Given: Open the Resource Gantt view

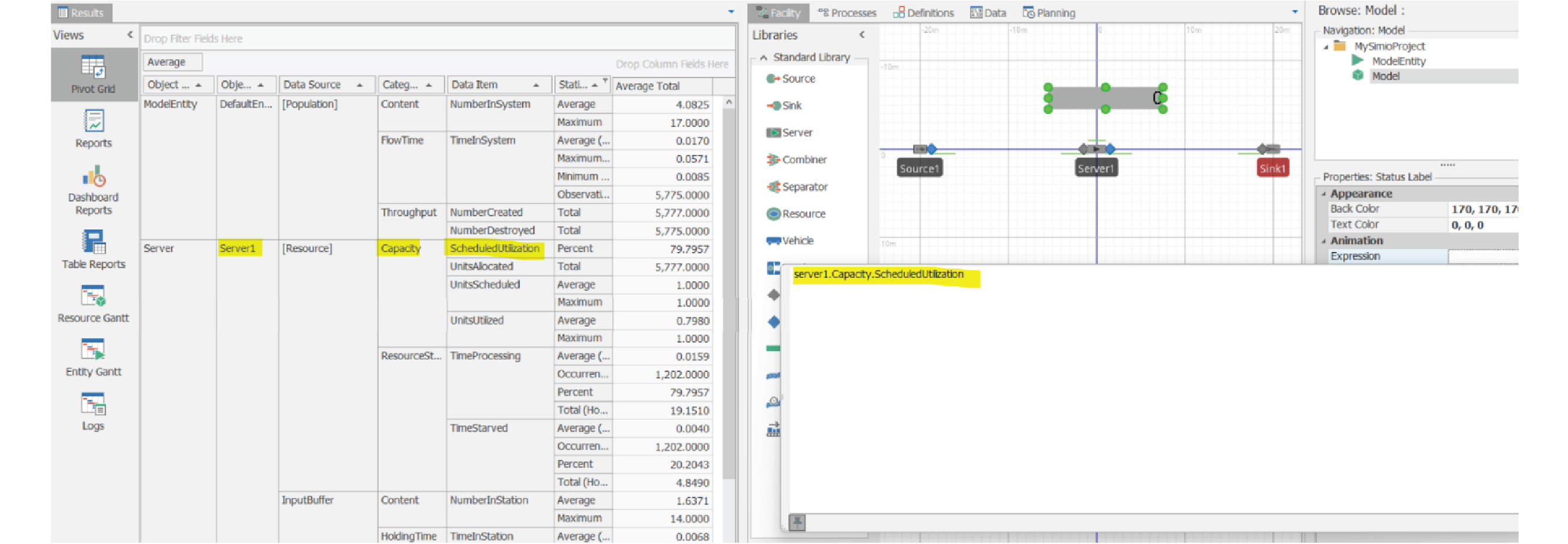Looking at the screenshot, I should (x=93, y=304).
